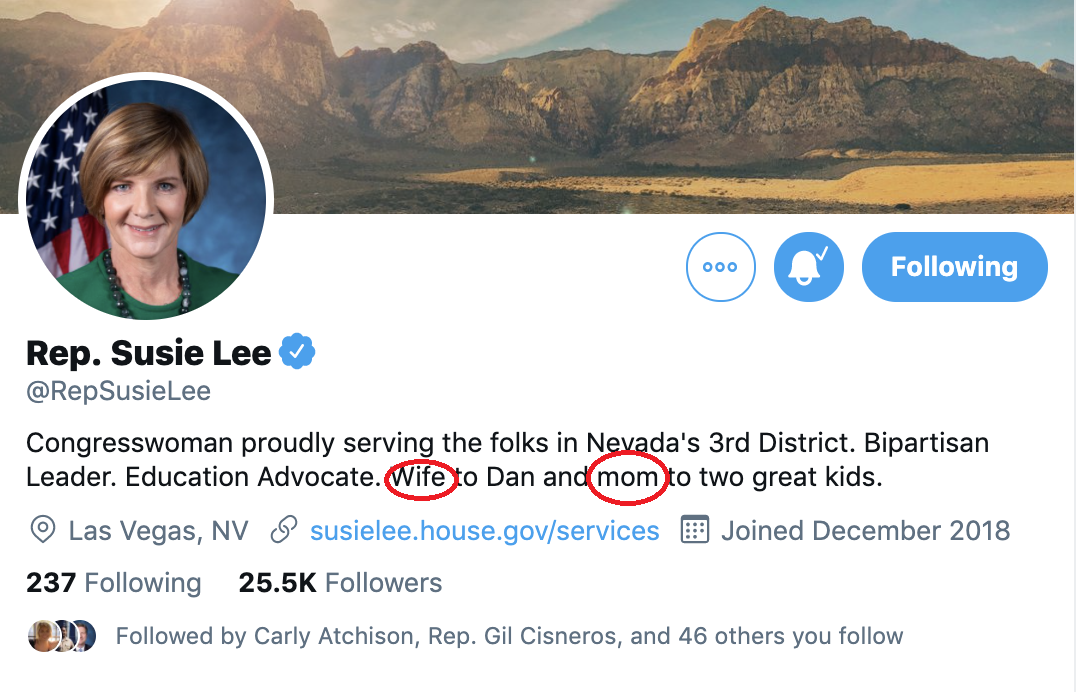This screenshot has height=692, width=1080.
Task: Click the location pin icon
Action: point(42,530)
